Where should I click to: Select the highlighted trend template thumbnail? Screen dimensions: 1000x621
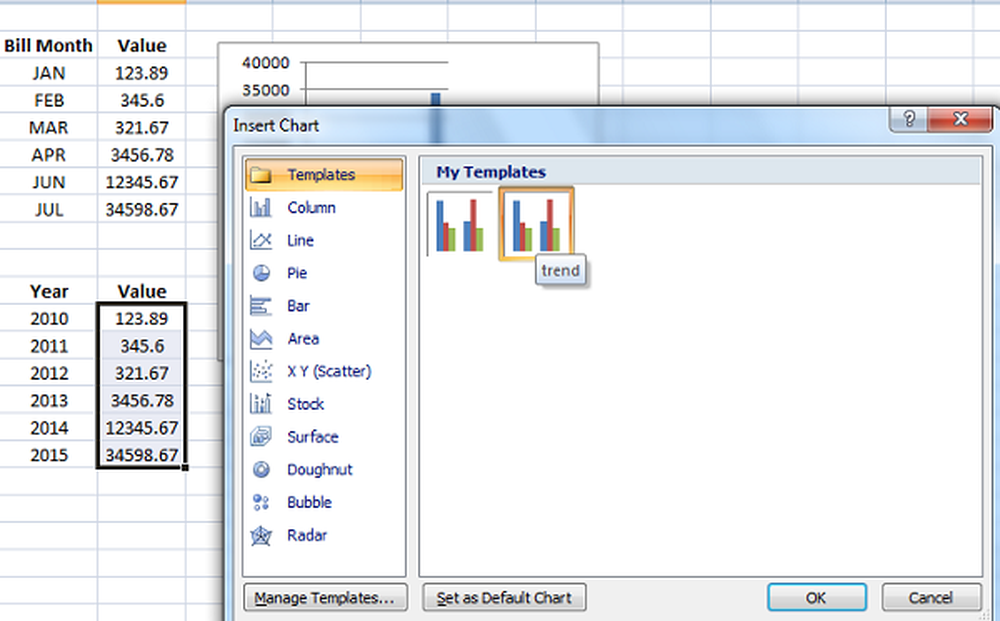tap(536, 224)
